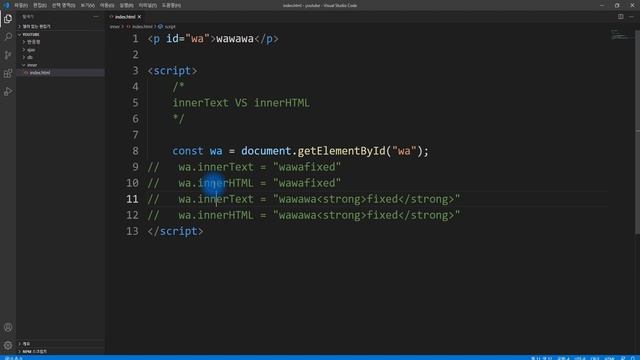Close the index.html editor tab
This screenshot has width=640, height=360.
tap(140, 17)
